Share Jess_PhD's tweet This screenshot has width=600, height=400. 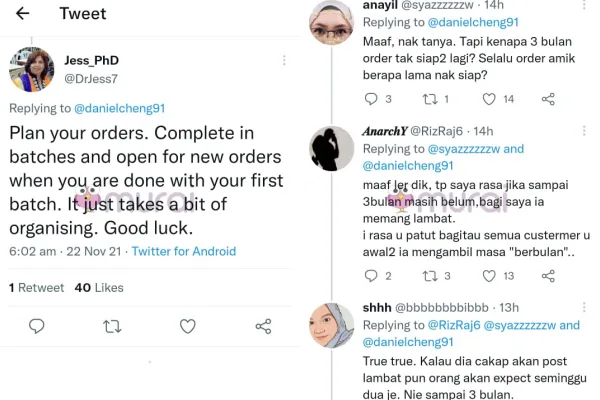tap(263, 326)
